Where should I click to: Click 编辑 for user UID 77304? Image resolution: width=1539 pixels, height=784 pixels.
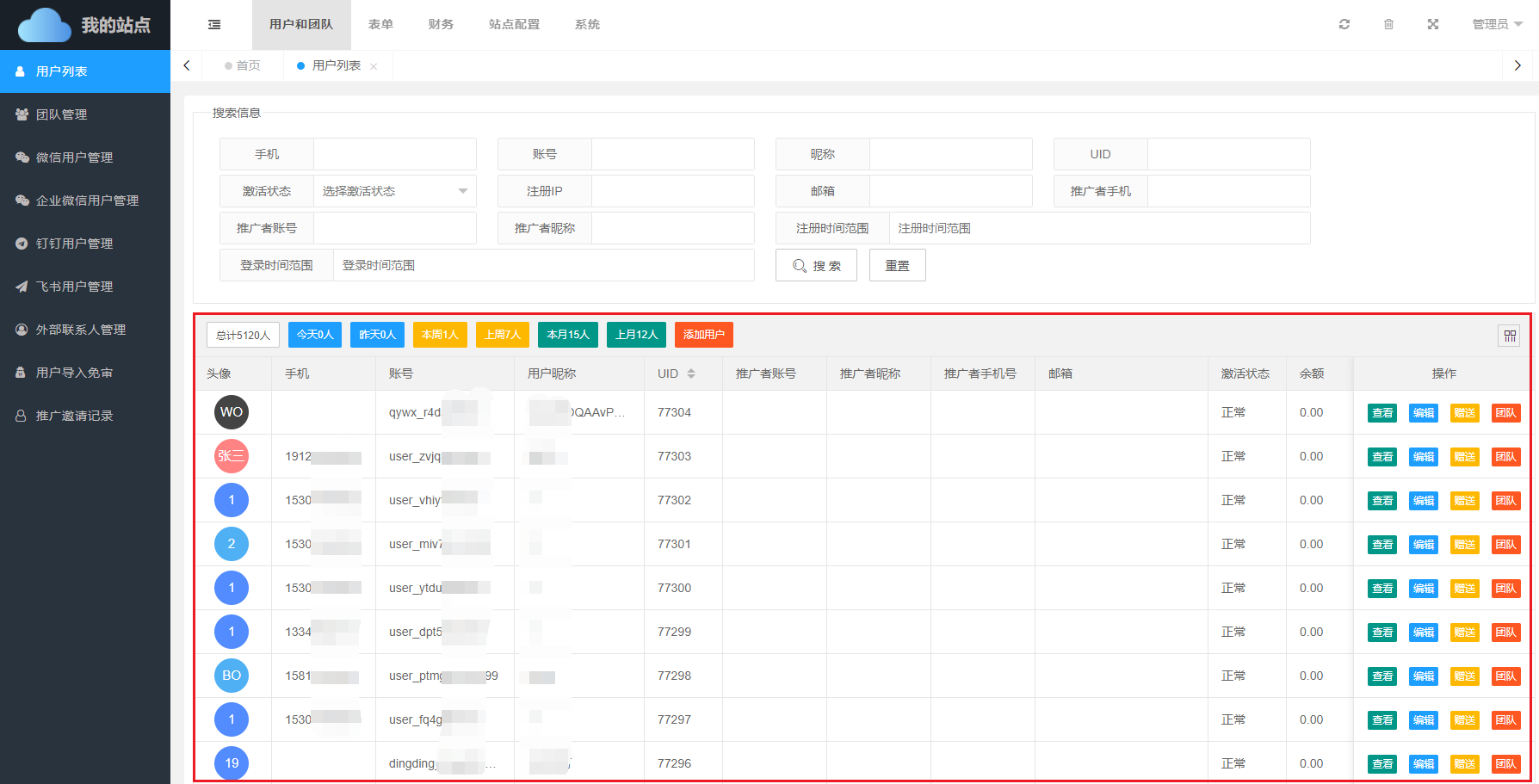coord(1423,413)
